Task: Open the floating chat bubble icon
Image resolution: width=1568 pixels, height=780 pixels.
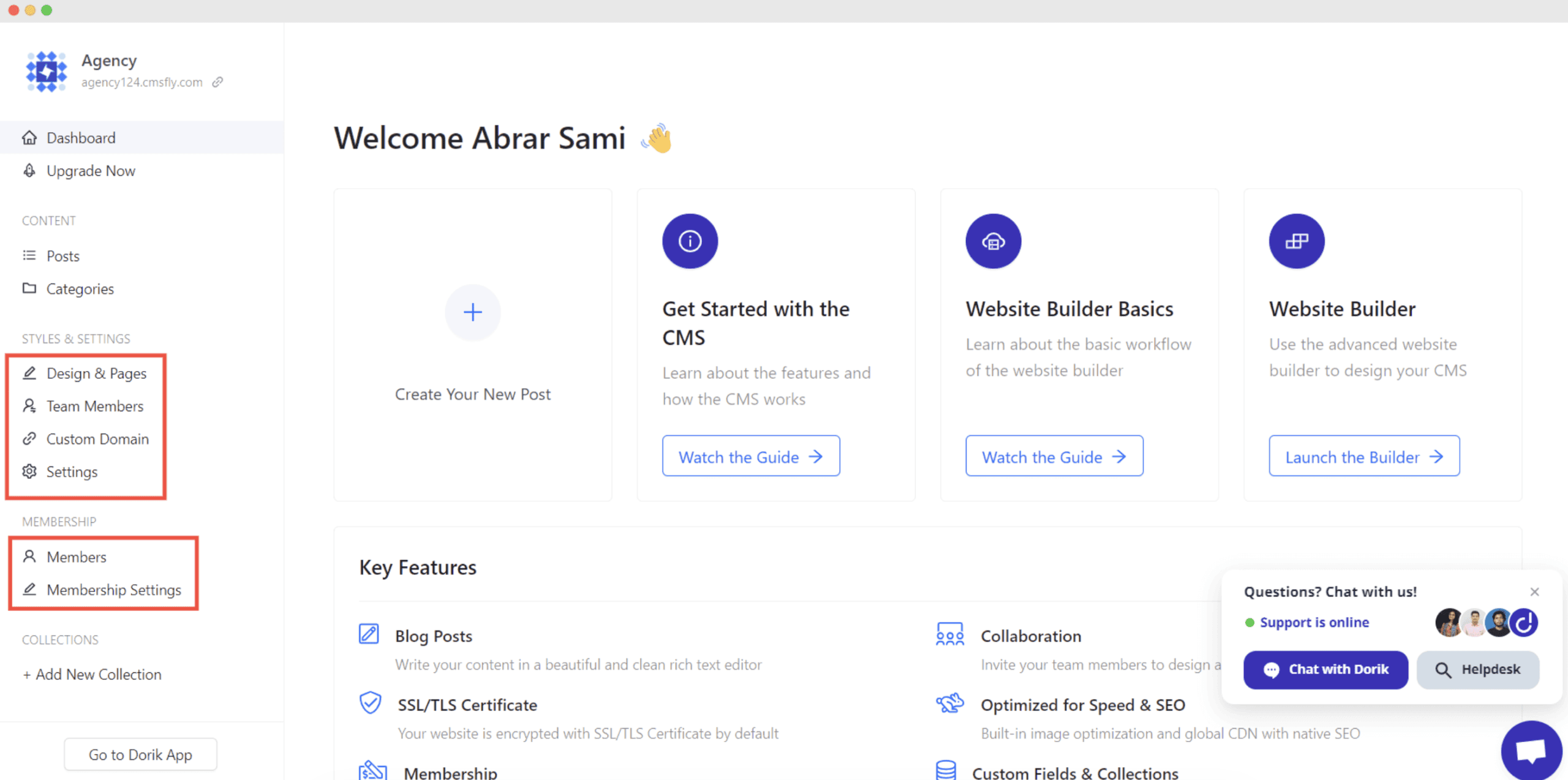Action: coord(1530,751)
